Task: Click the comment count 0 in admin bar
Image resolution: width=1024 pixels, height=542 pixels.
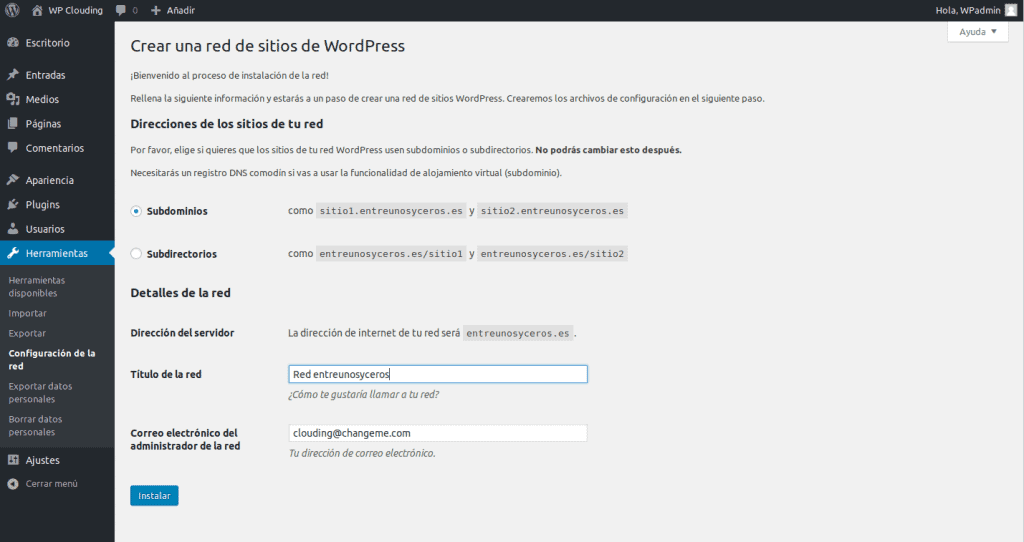Action: 135,10
